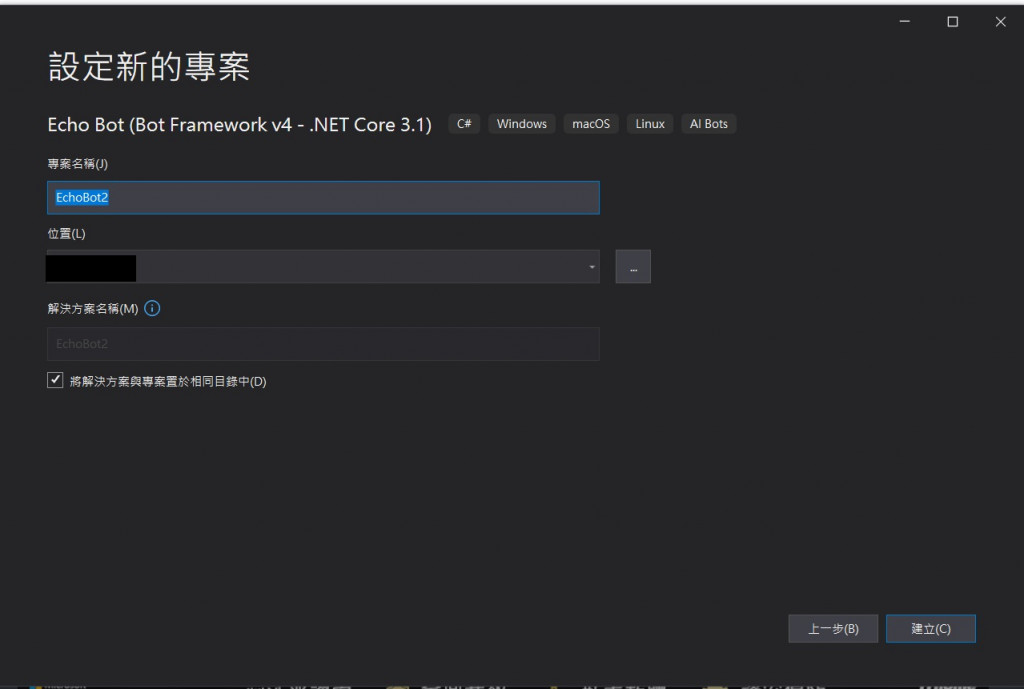Viewport: 1024px width, 689px height.
Task: Uncheck place solution and project in same directory
Action: [x=55, y=380]
